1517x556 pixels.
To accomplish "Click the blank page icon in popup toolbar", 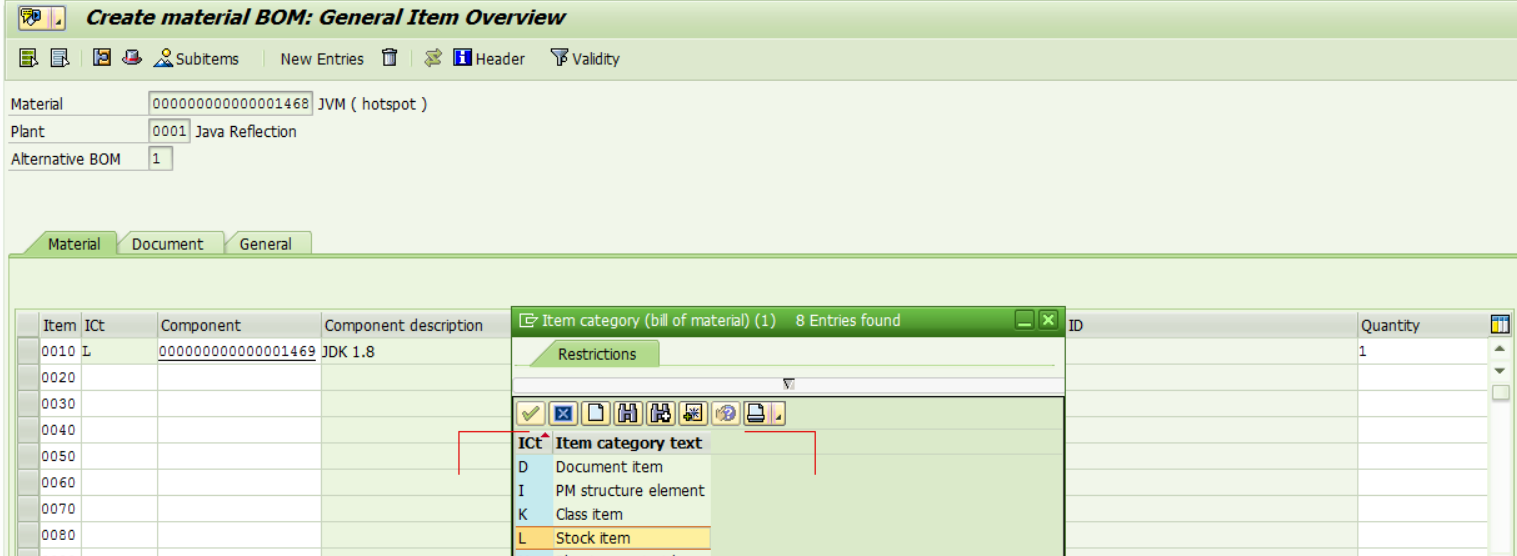I will pos(594,413).
